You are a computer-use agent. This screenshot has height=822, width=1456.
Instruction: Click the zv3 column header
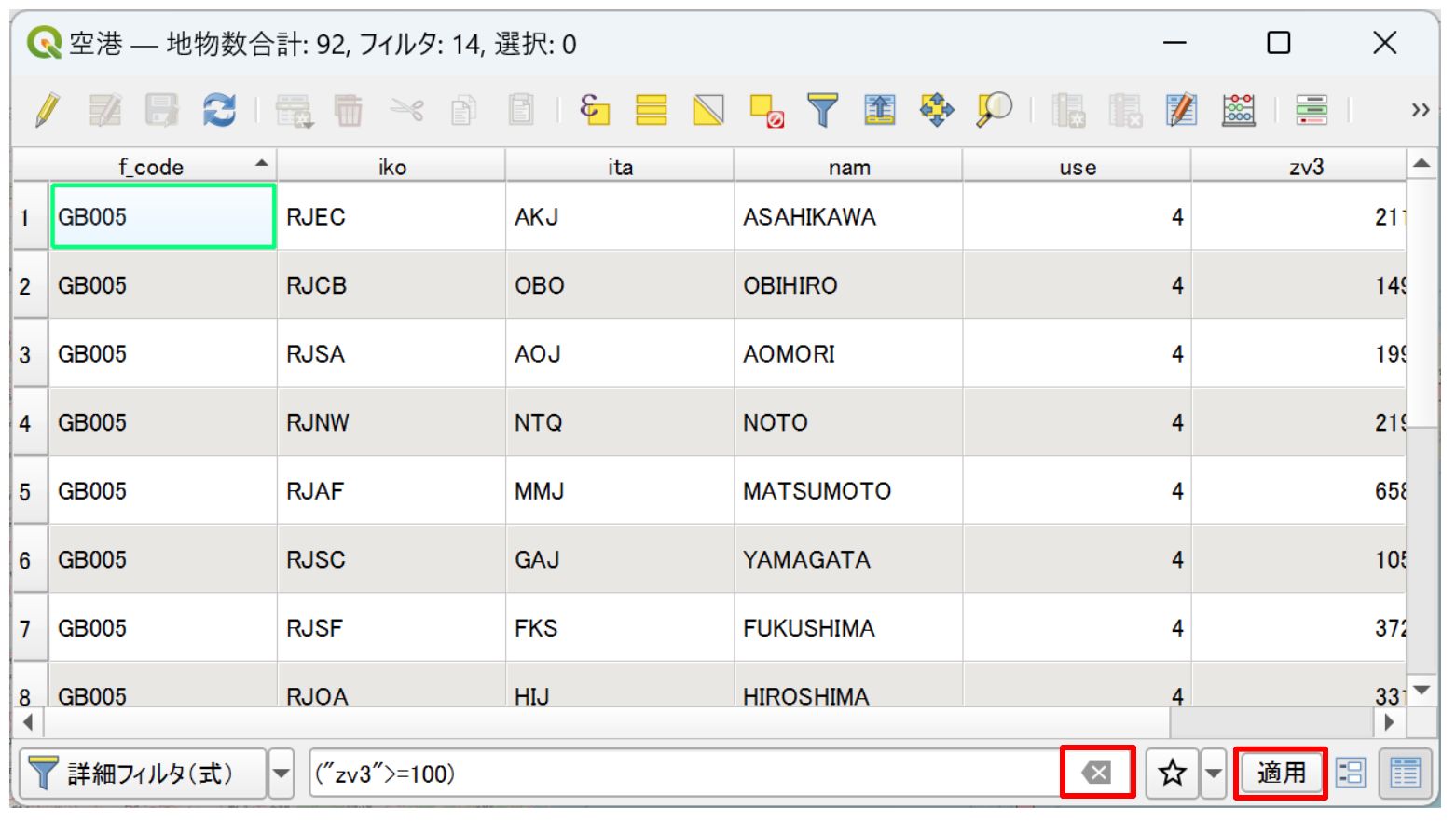coord(1299,167)
